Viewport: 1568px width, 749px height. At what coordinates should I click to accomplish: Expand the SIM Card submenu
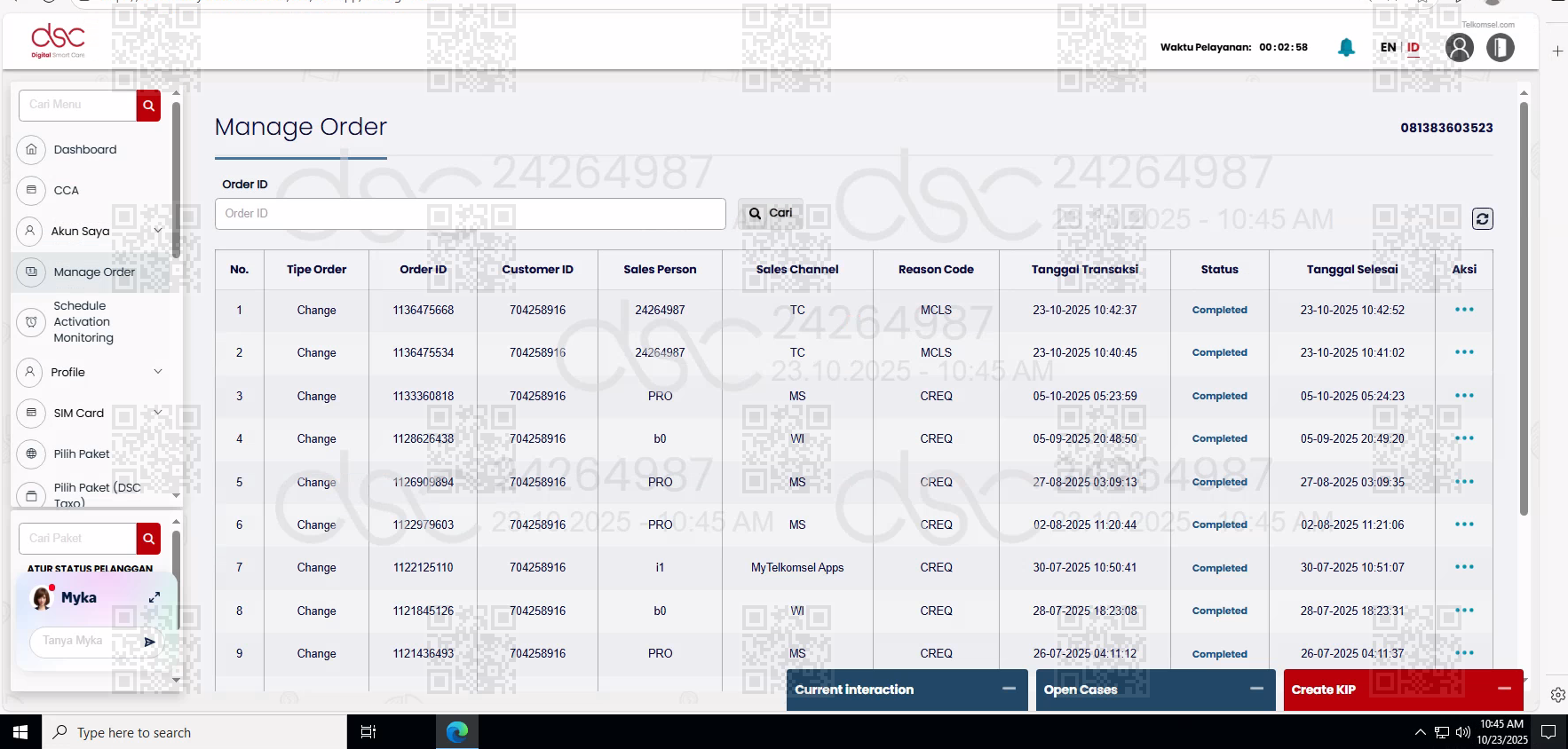(158, 412)
